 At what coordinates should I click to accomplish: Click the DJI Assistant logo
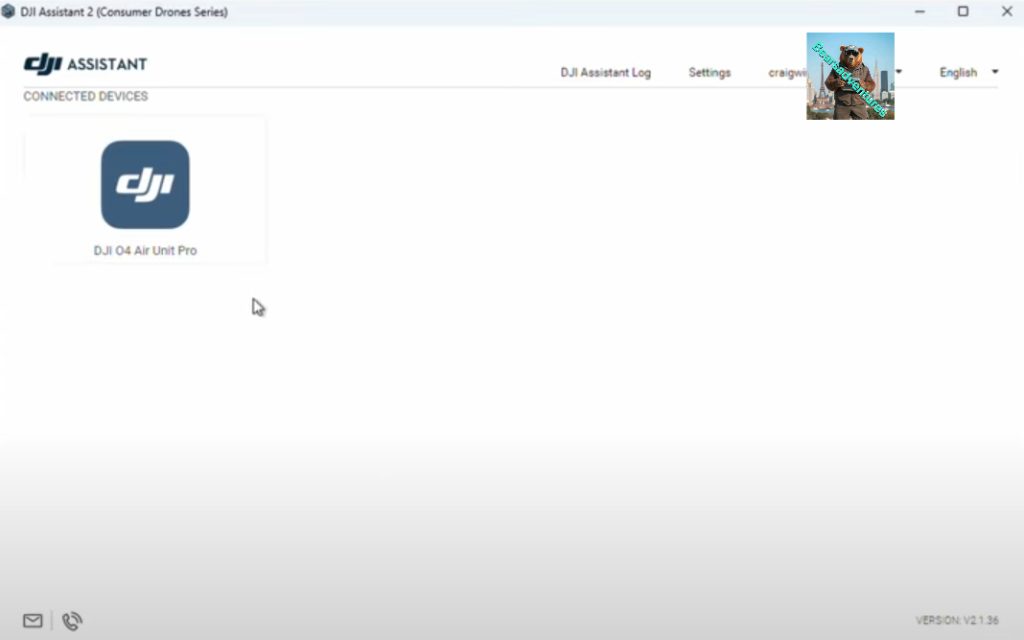tap(43, 64)
